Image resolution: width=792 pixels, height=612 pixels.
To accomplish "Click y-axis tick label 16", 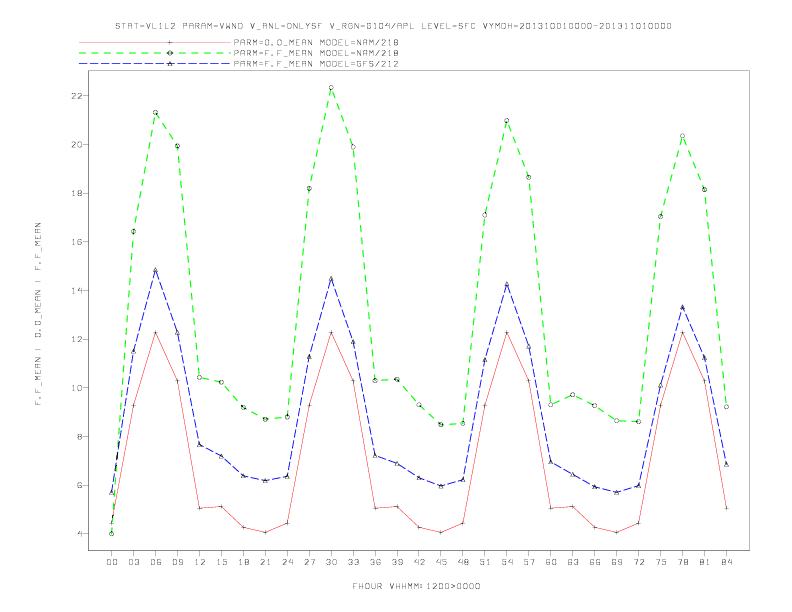I will (76, 242).
